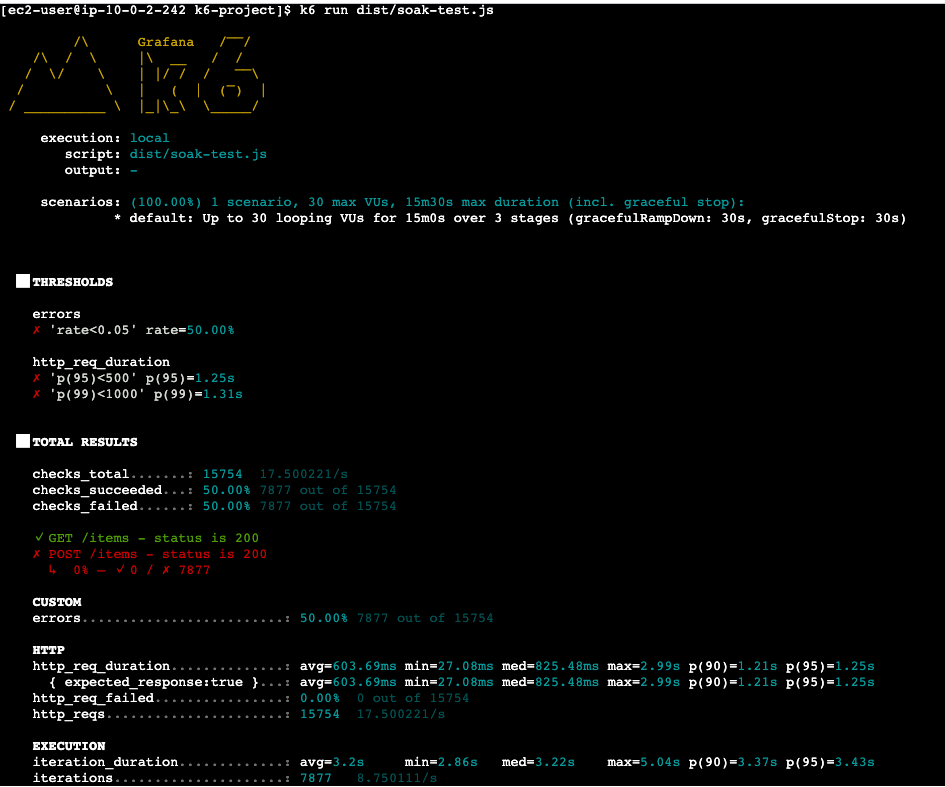Click the 'max=5.04s' iteration duration value

coord(644,762)
